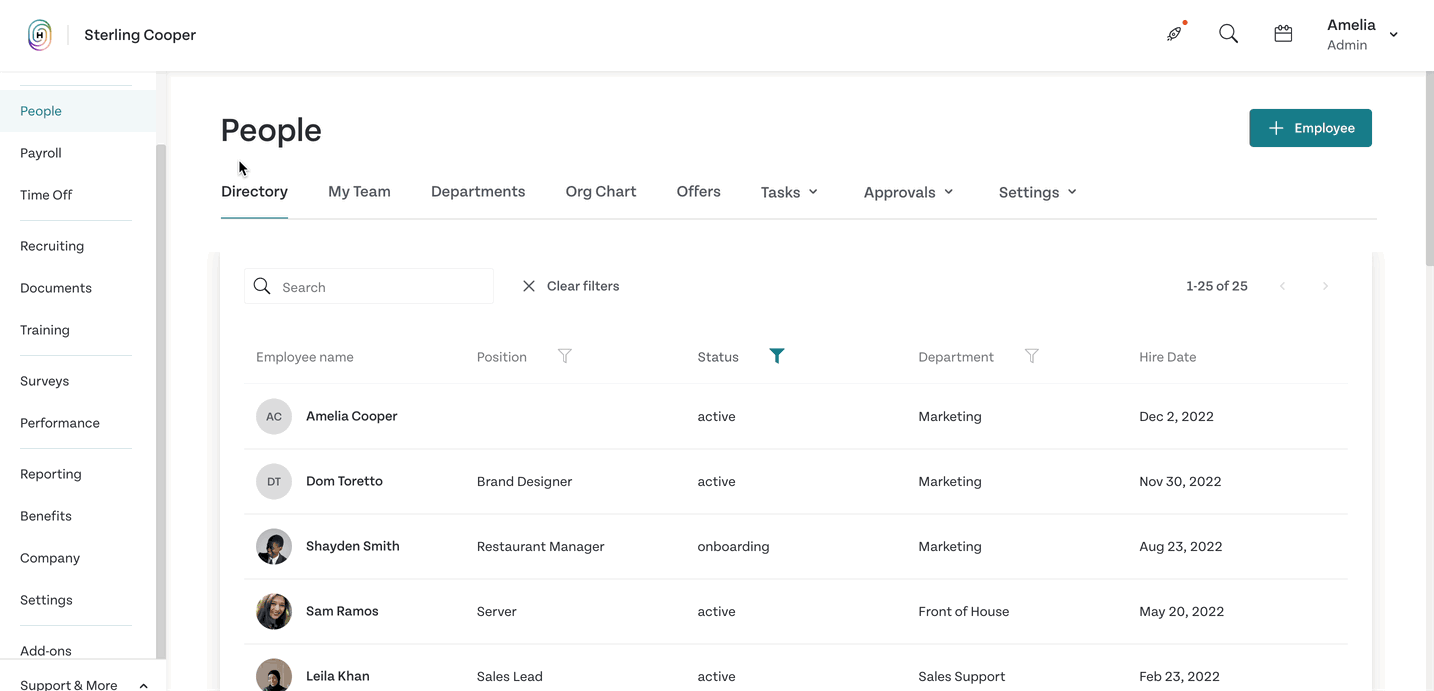Click Sam Ramos's avatar picture

point(274,612)
